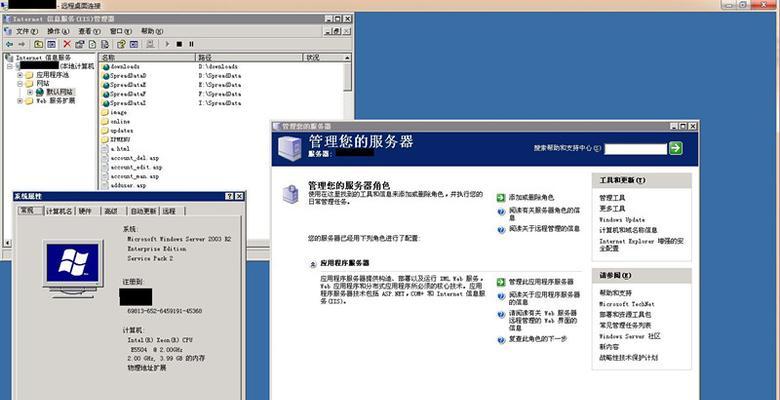Click the Export List icon in IIS toolbar
Image resolution: width=780 pixels, height=400 pixels.
tap(105, 44)
